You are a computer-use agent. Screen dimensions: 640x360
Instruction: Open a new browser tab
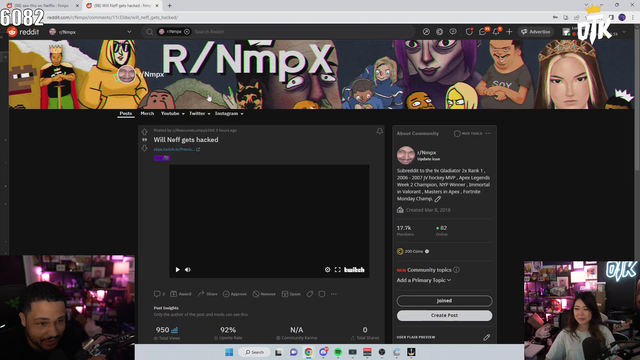pos(169,6)
